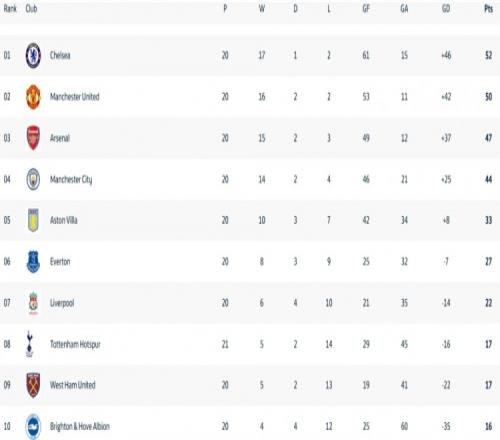Screen dimensions: 500x440
Task: Click the Liverpool club crest
Action: click(33, 303)
